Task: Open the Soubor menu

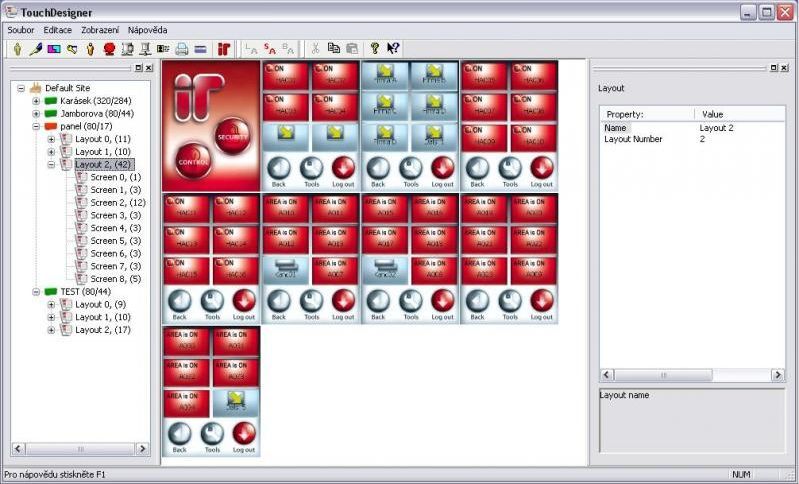Action: coord(21,30)
